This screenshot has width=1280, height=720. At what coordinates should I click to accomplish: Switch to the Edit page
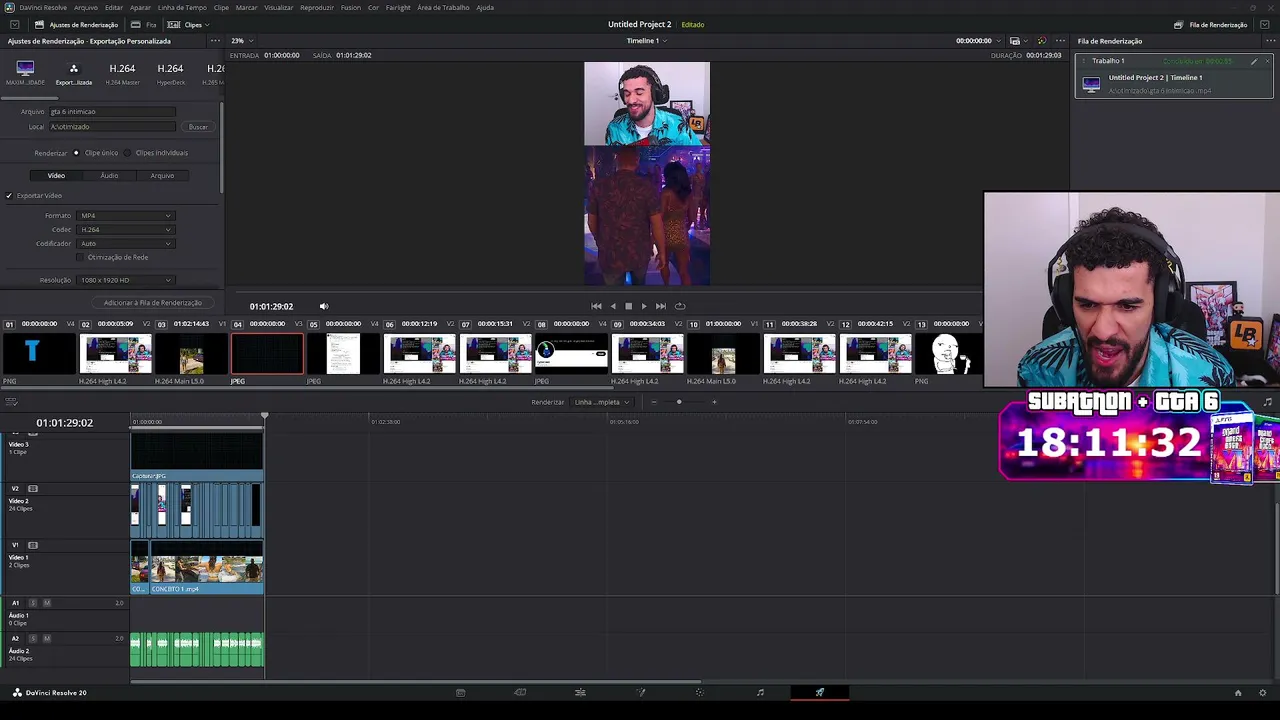click(580, 692)
